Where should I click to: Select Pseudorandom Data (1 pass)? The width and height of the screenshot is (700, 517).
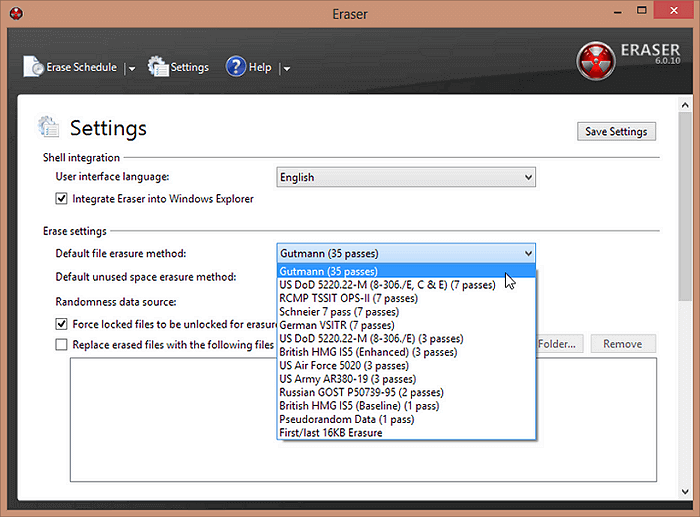click(406, 419)
